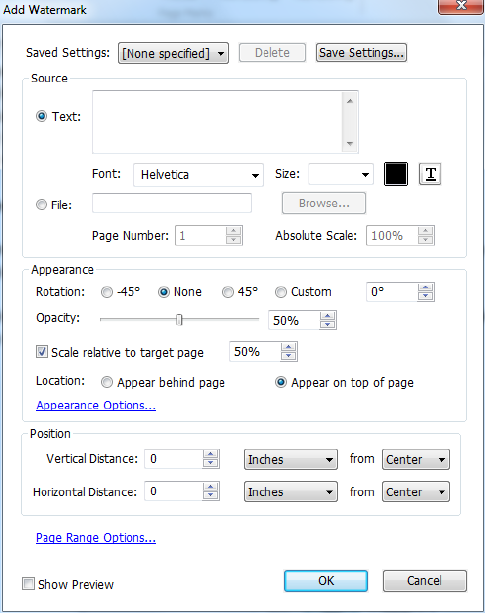Increase relative scale percentage stepper
This screenshot has width=485, height=613.
click(x=288, y=347)
